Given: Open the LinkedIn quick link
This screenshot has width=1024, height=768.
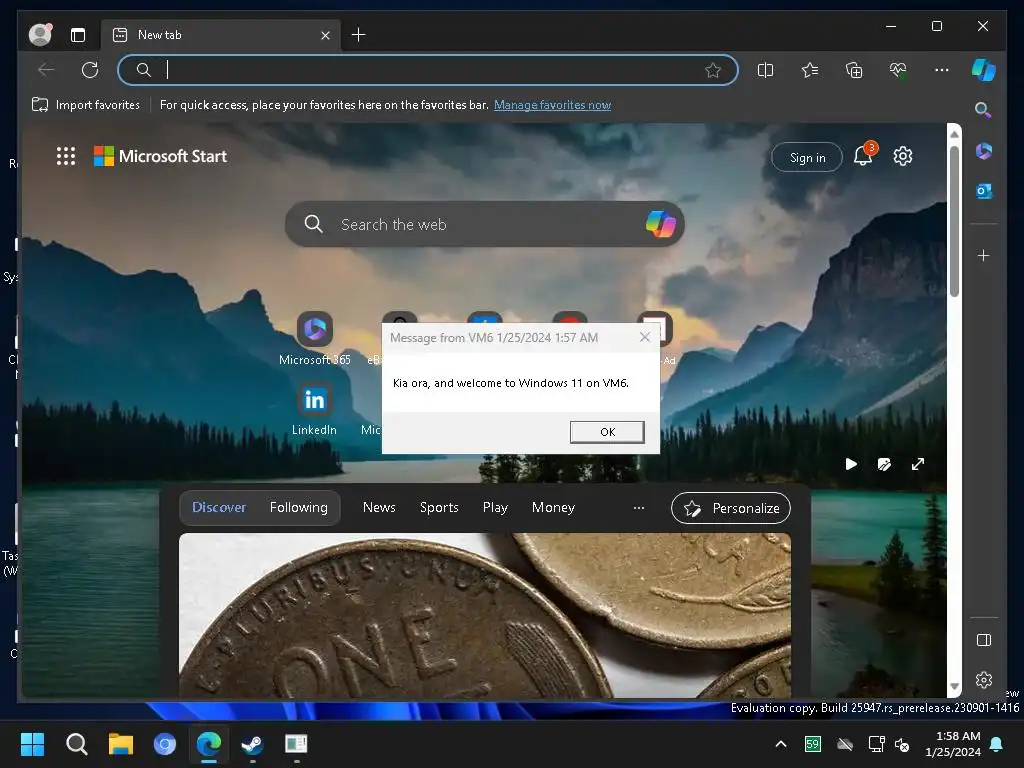Looking at the screenshot, I should pyautogui.click(x=314, y=410).
